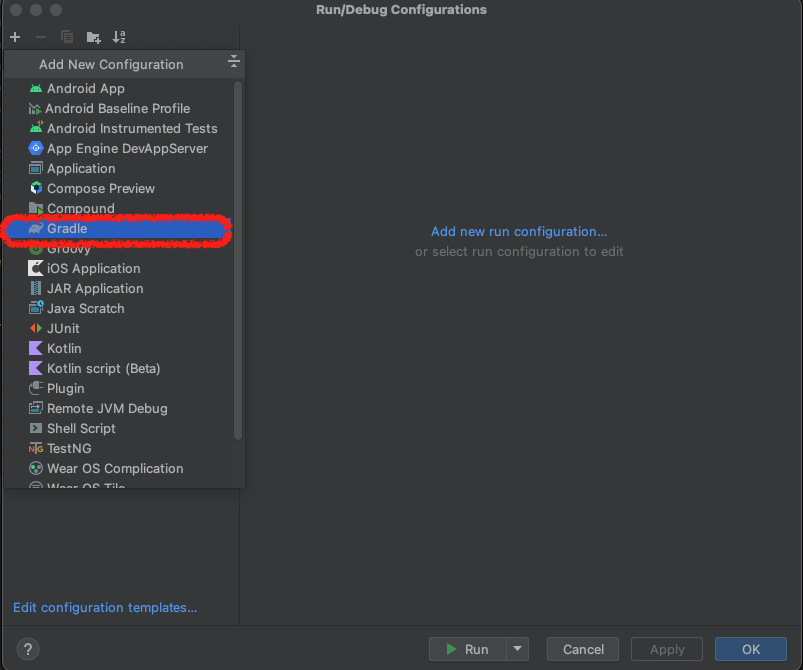Click the Wear OS Complication round icon
Image resolution: width=803 pixels, height=670 pixels.
pos(36,468)
